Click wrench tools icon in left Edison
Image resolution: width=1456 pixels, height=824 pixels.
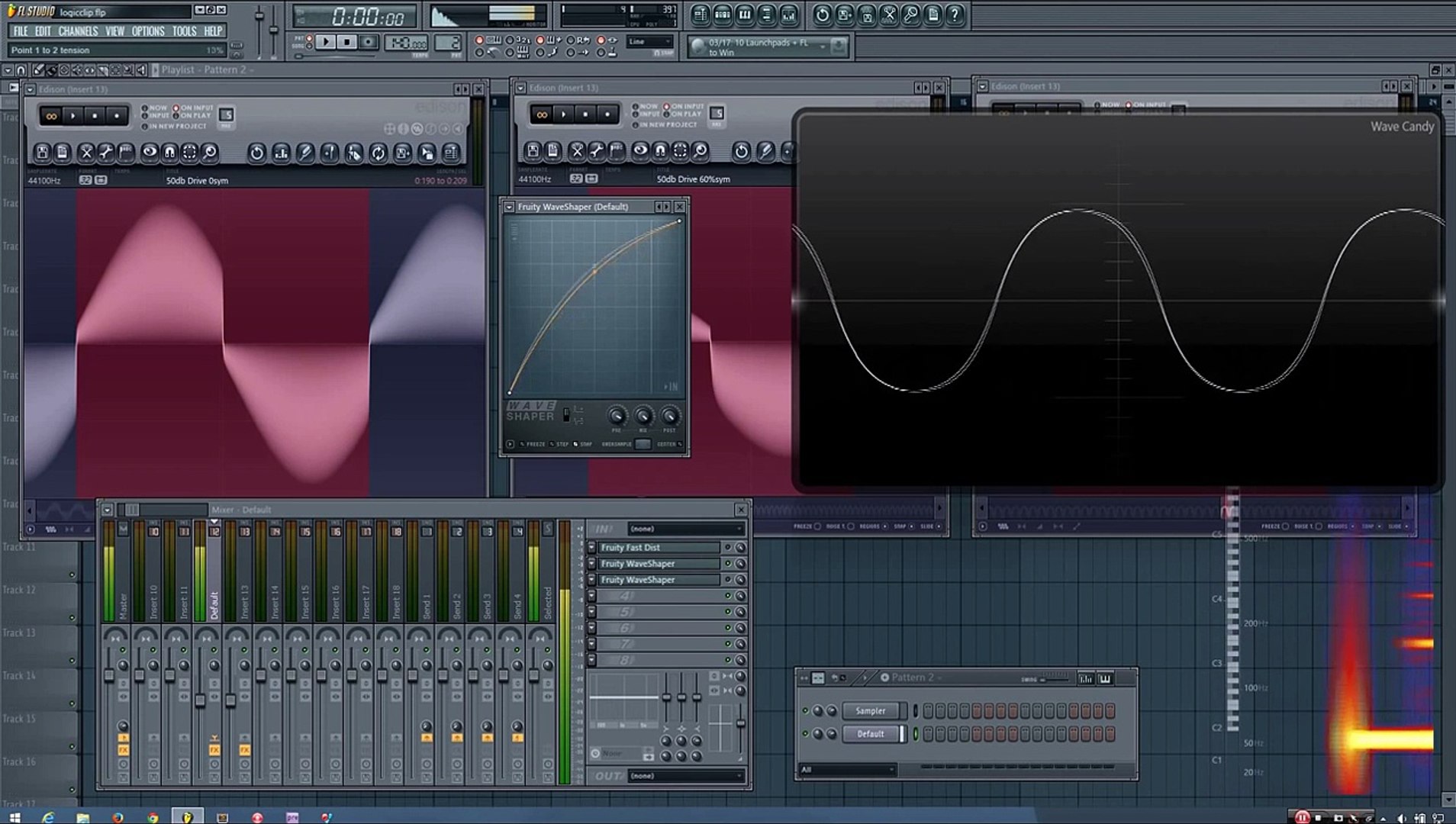click(x=106, y=153)
